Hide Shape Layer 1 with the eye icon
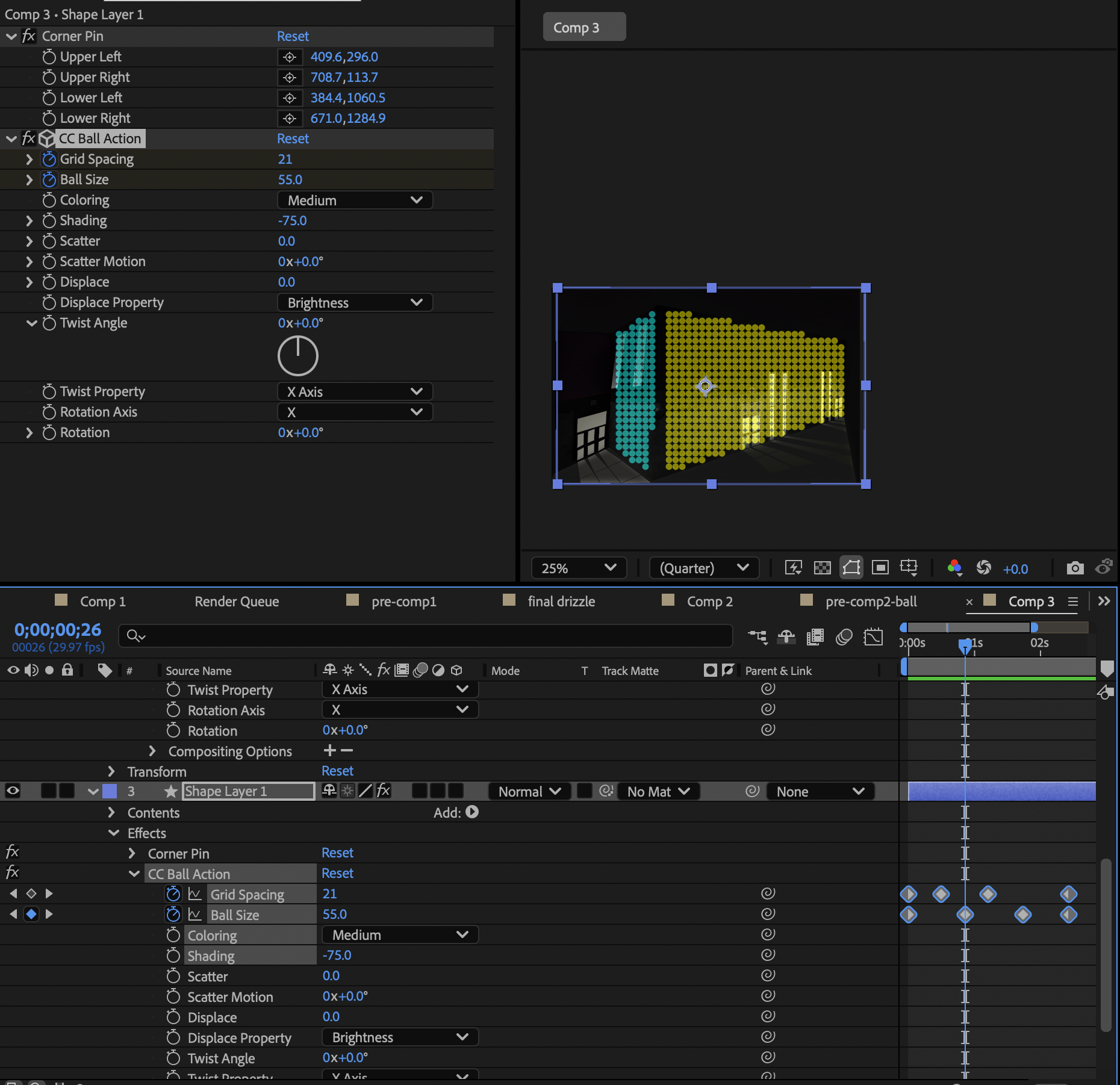 click(x=13, y=791)
